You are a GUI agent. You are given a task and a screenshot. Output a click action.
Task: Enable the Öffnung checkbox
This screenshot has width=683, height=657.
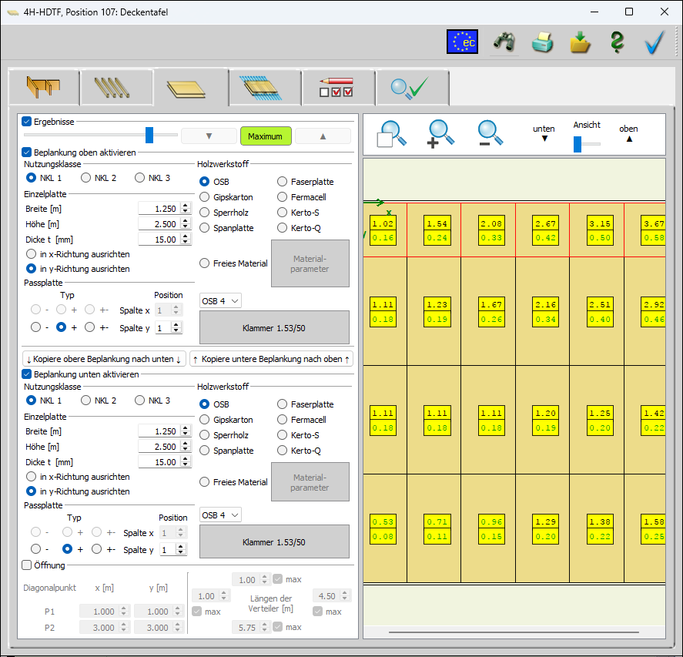click(27, 565)
